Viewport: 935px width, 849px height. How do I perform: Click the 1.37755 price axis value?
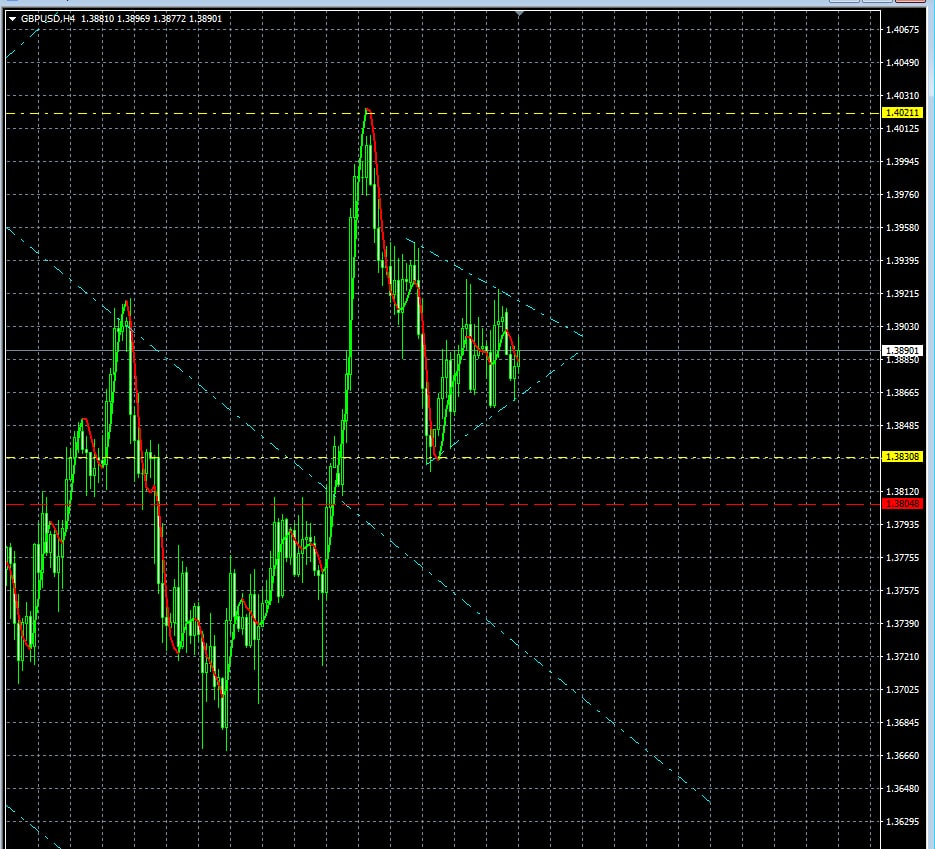point(902,558)
